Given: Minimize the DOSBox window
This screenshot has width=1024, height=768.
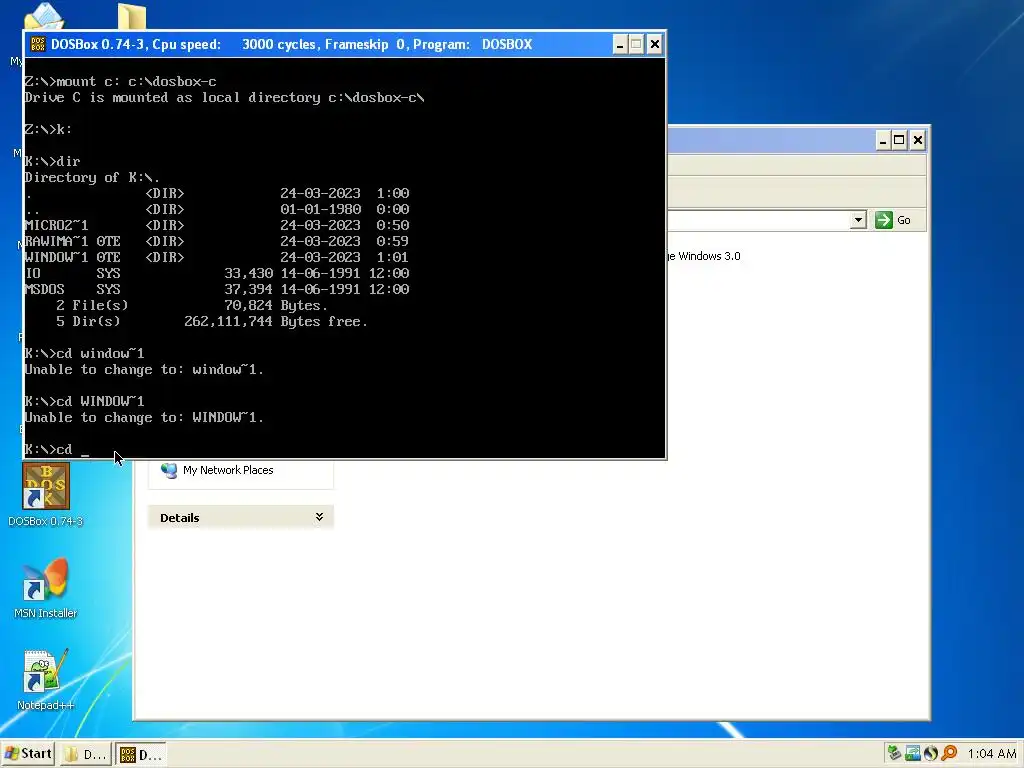Looking at the screenshot, I should [620, 44].
